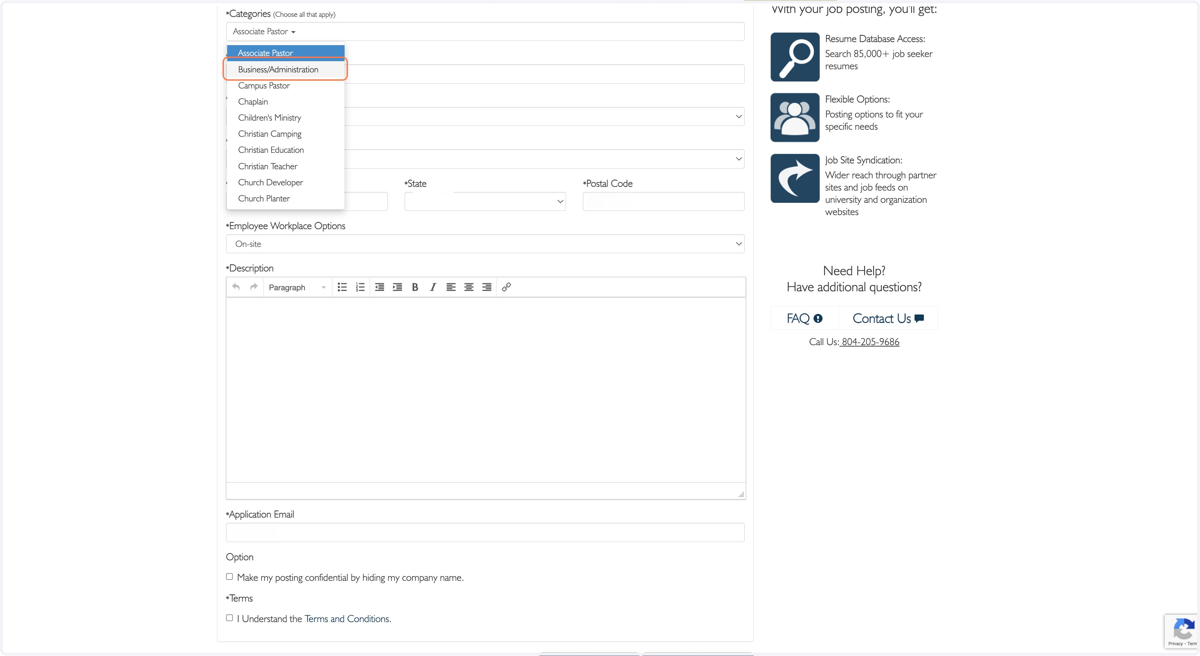Click the phone number 804-205-9686
Screen dimensions: 1200x656
tap(870, 342)
